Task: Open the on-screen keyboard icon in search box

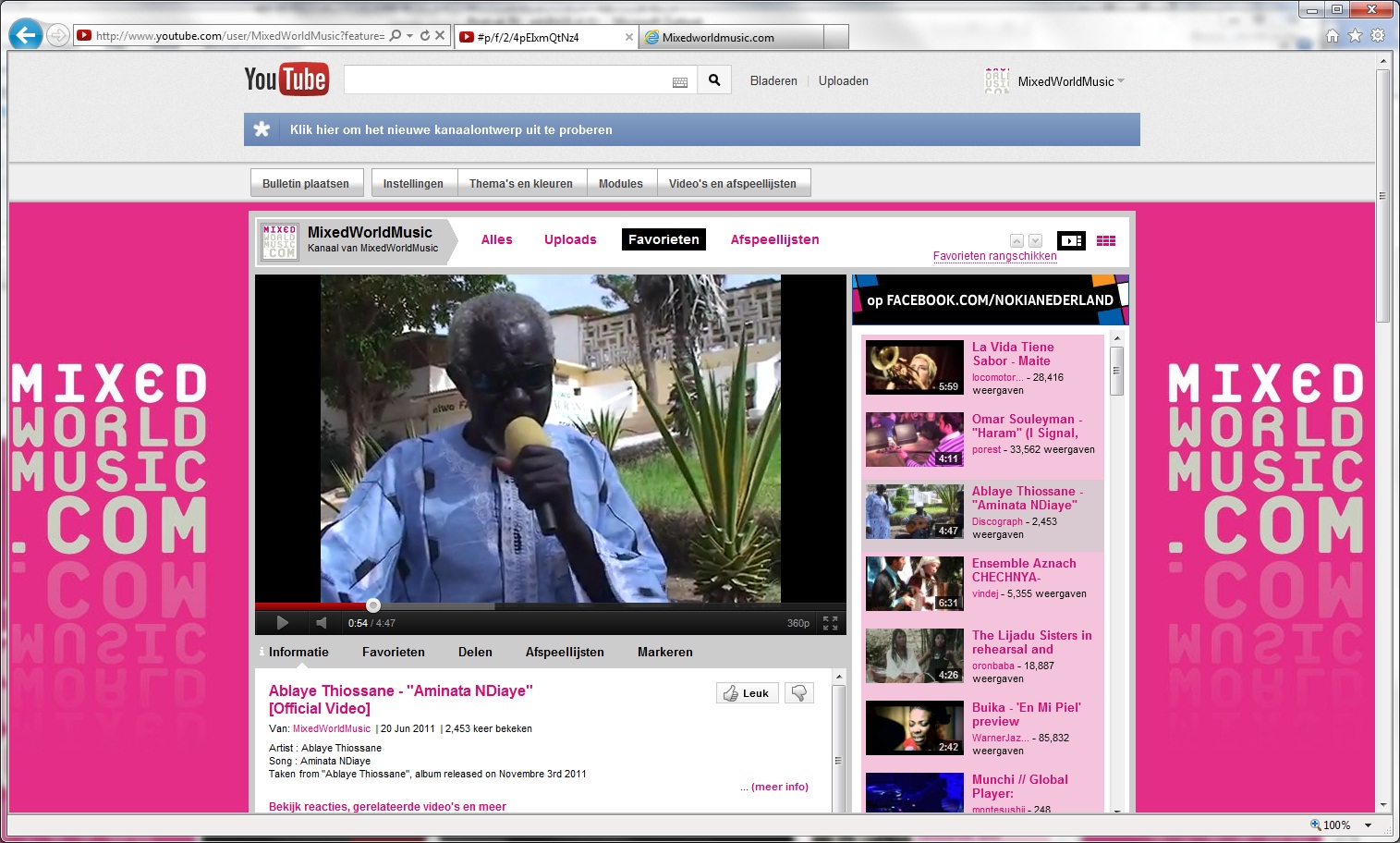Action: 680,82
